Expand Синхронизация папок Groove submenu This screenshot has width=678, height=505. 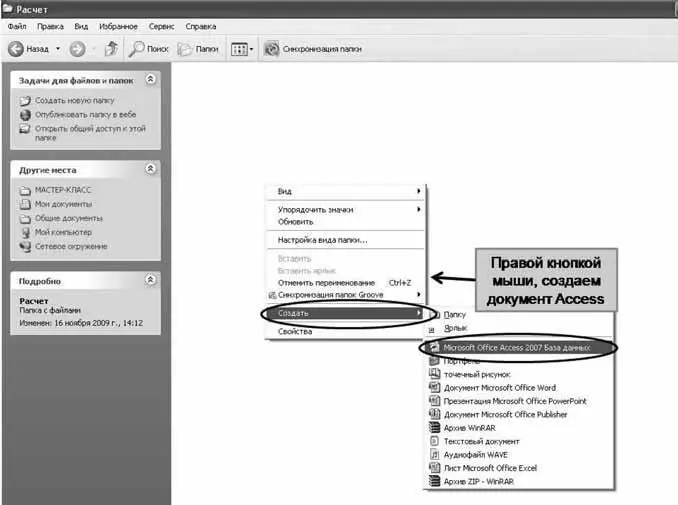pos(345,295)
